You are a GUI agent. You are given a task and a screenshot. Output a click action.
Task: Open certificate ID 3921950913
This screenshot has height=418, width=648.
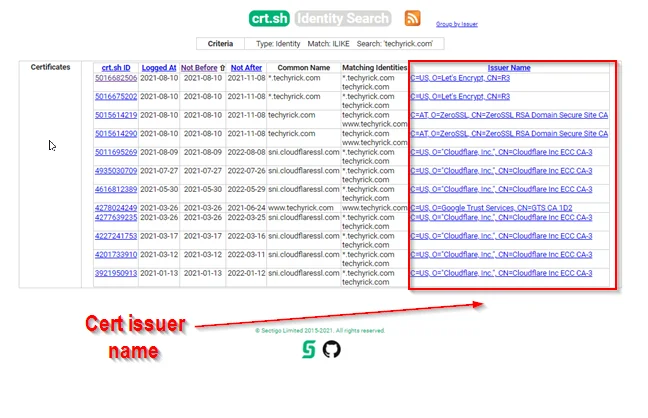tap(116, 274)
